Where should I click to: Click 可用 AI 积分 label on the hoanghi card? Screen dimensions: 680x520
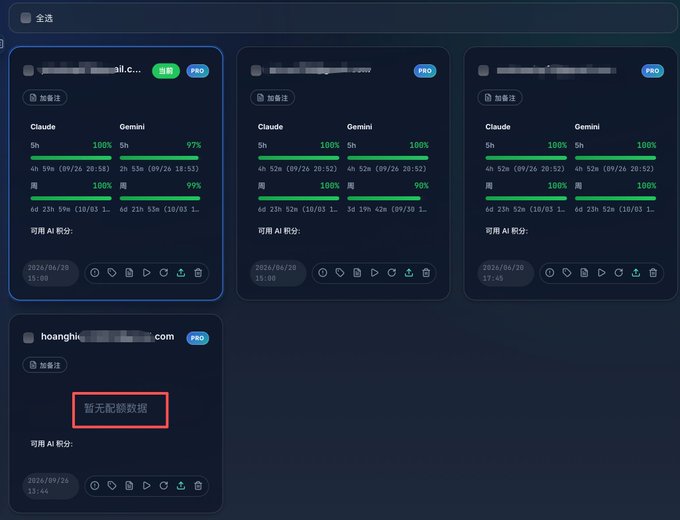point(51,444)
